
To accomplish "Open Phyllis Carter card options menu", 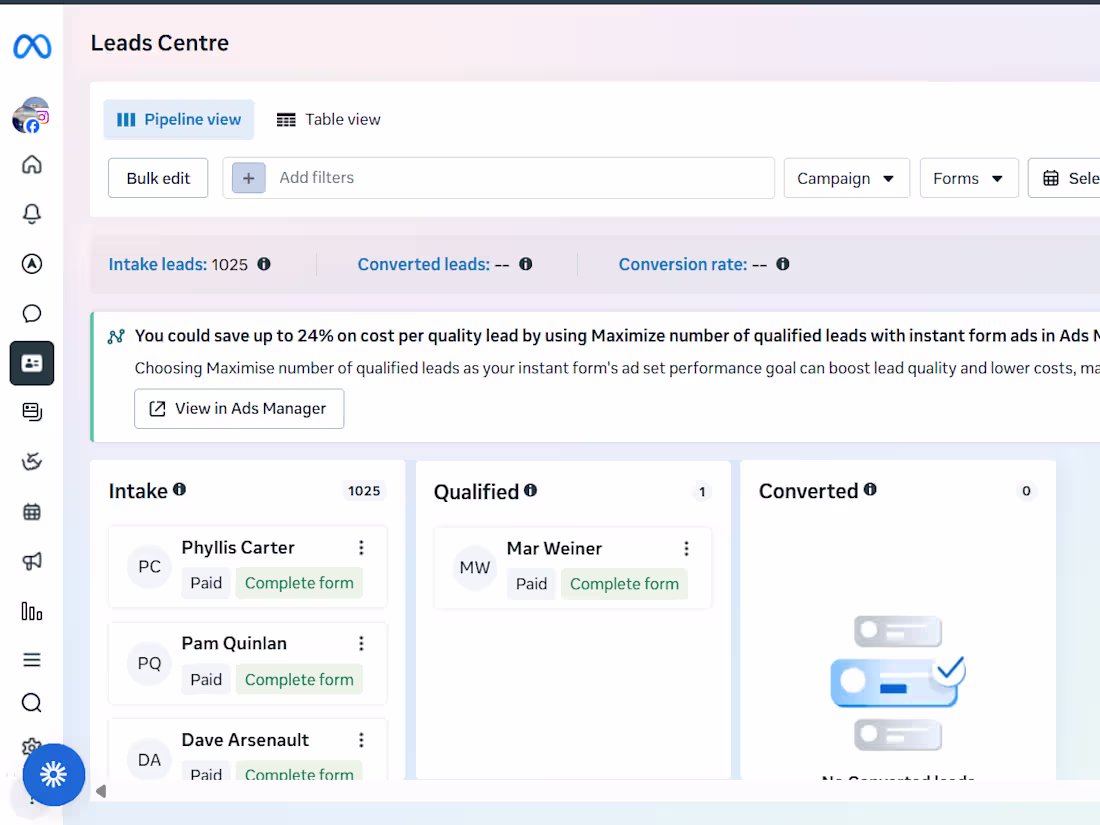I will (361, 547).
